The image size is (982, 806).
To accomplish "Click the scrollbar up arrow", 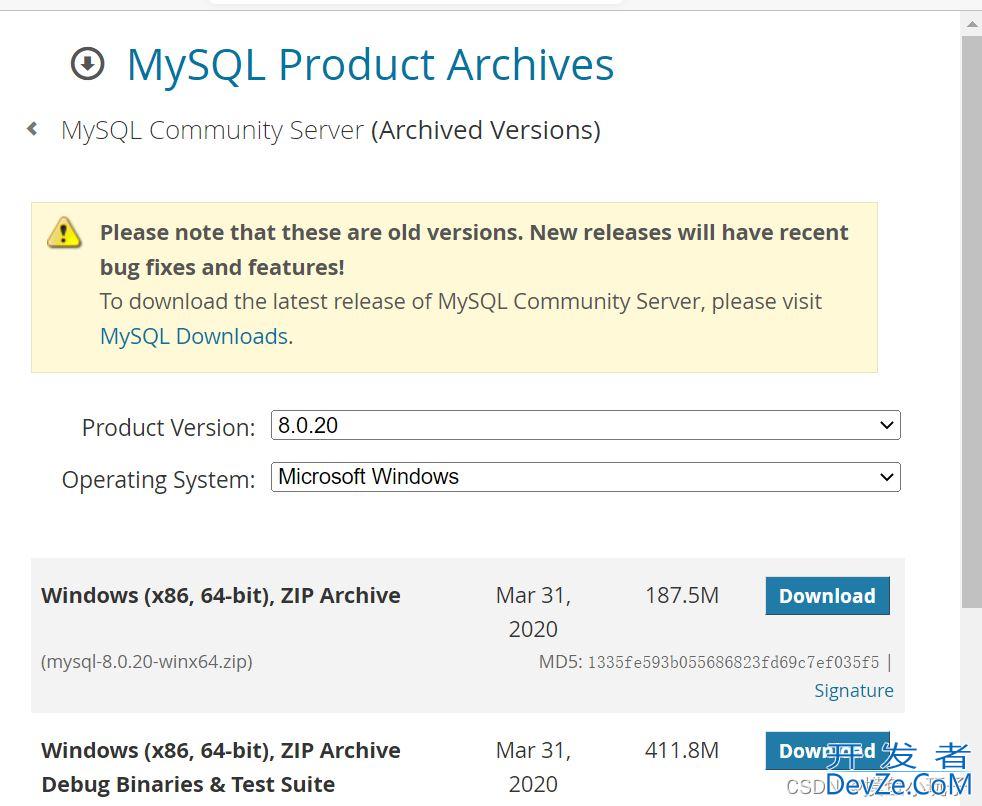I will [972, 24].
